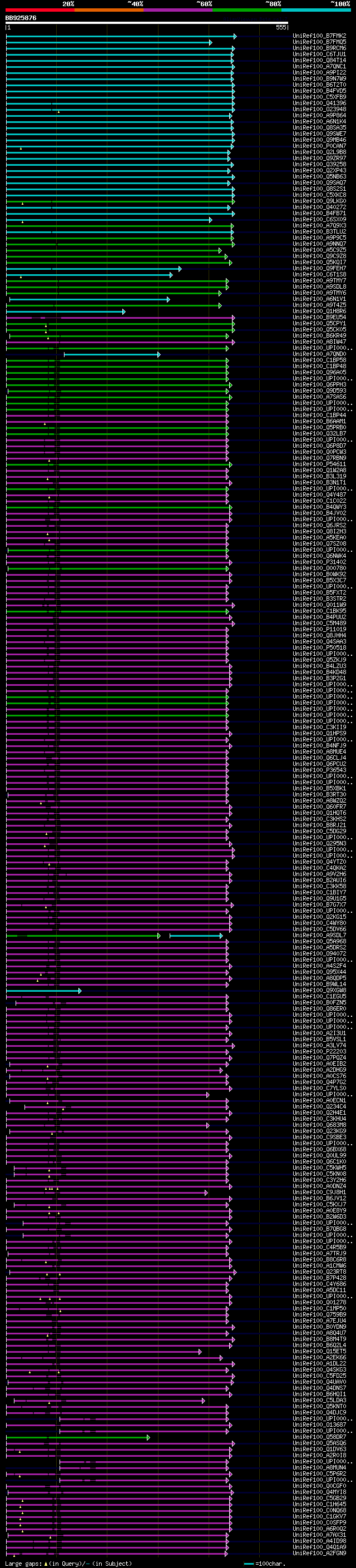The height and width of the screenshot is (1568, 356).
Task: Select hit UniRef100_Q4Y487
Action: (319, 495)
